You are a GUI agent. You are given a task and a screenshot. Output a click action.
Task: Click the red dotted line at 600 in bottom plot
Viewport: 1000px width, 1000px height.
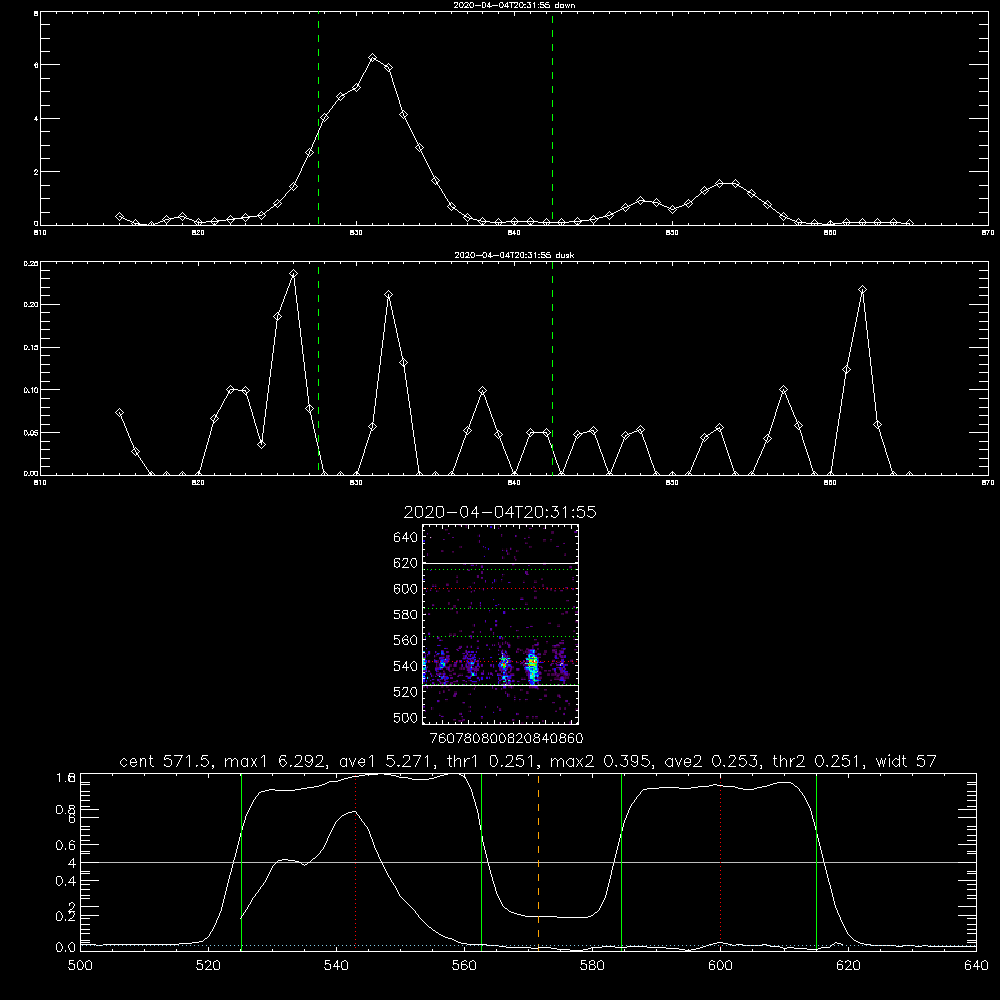click(x=721, y=861)
